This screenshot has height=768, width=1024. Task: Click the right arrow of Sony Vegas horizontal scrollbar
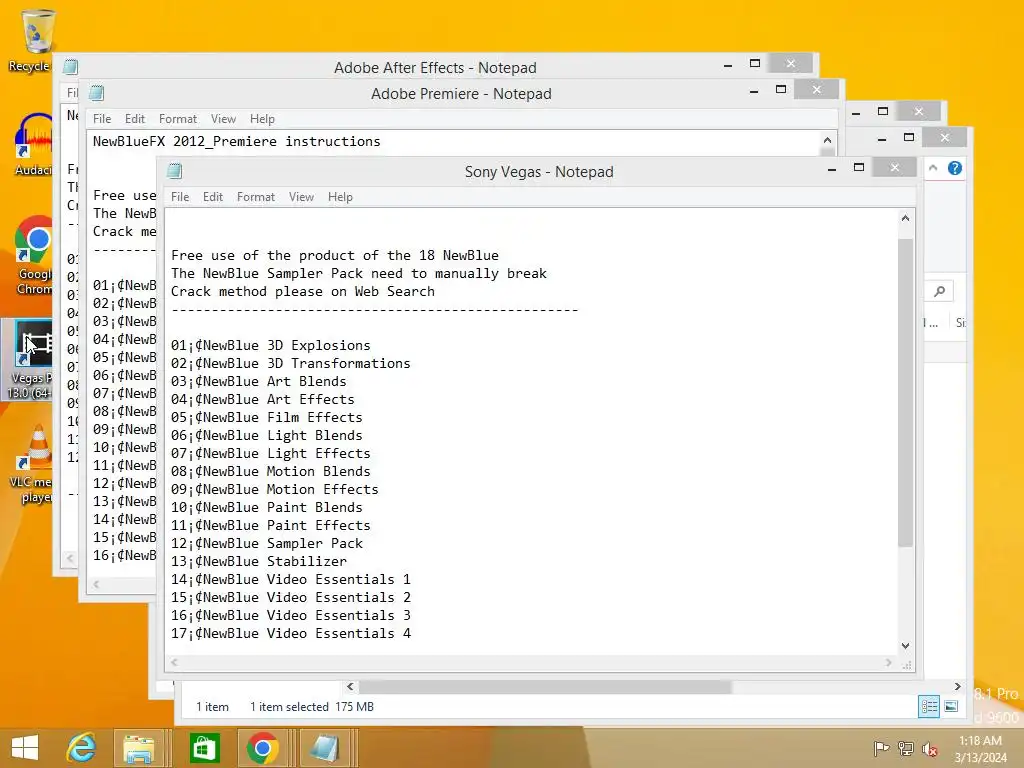click(x=889, y=662)
